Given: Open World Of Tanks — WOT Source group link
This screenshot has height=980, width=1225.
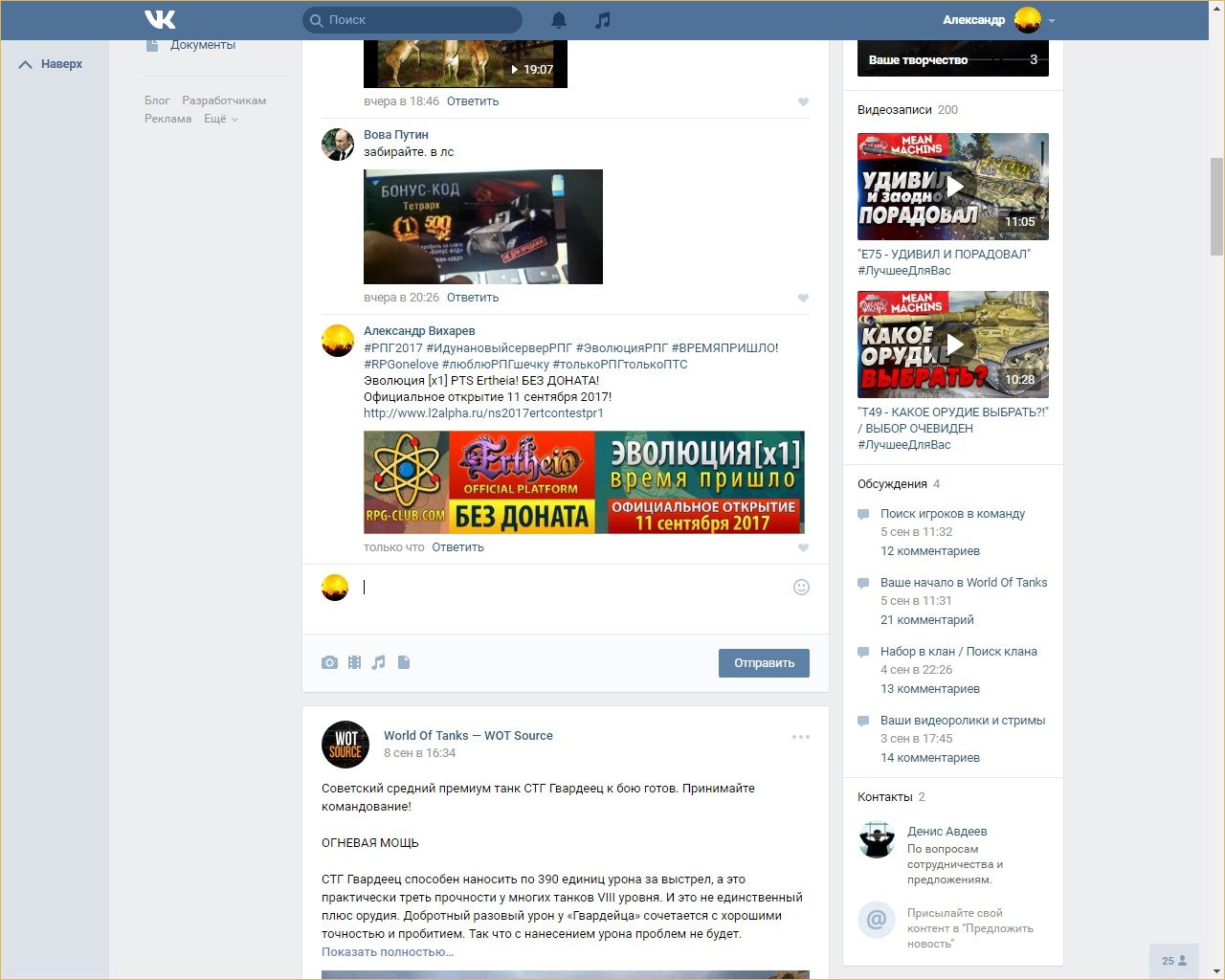Looking at the screenshot, I should [468, 736].
